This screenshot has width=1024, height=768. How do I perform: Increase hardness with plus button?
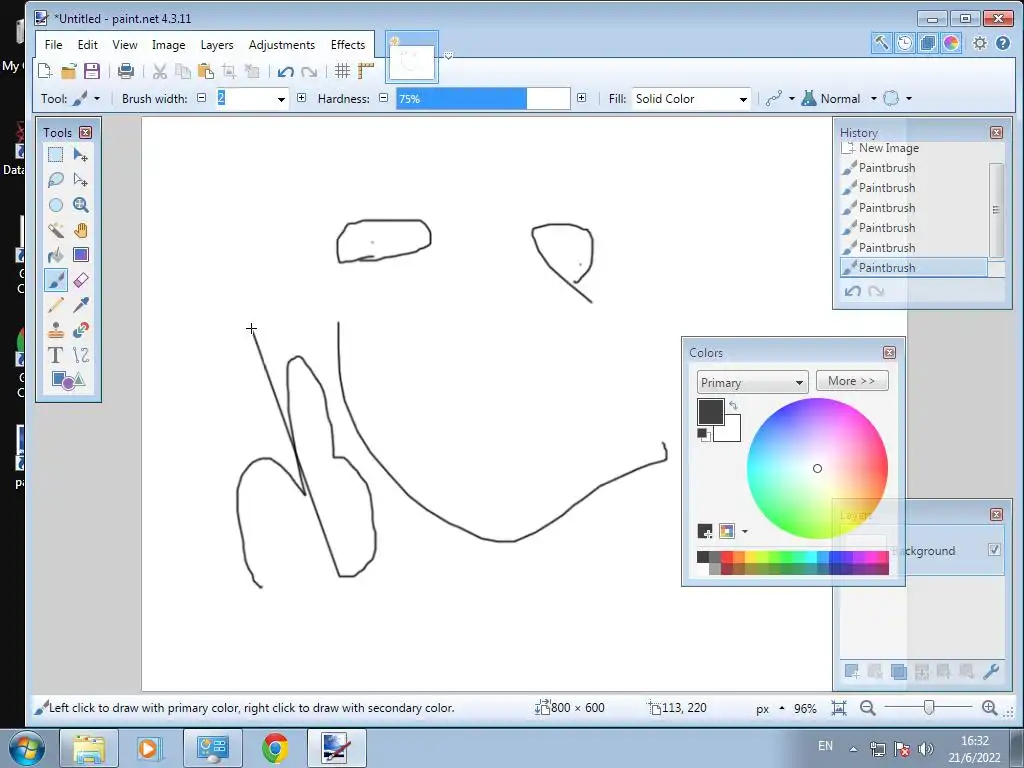pos(581,98)
